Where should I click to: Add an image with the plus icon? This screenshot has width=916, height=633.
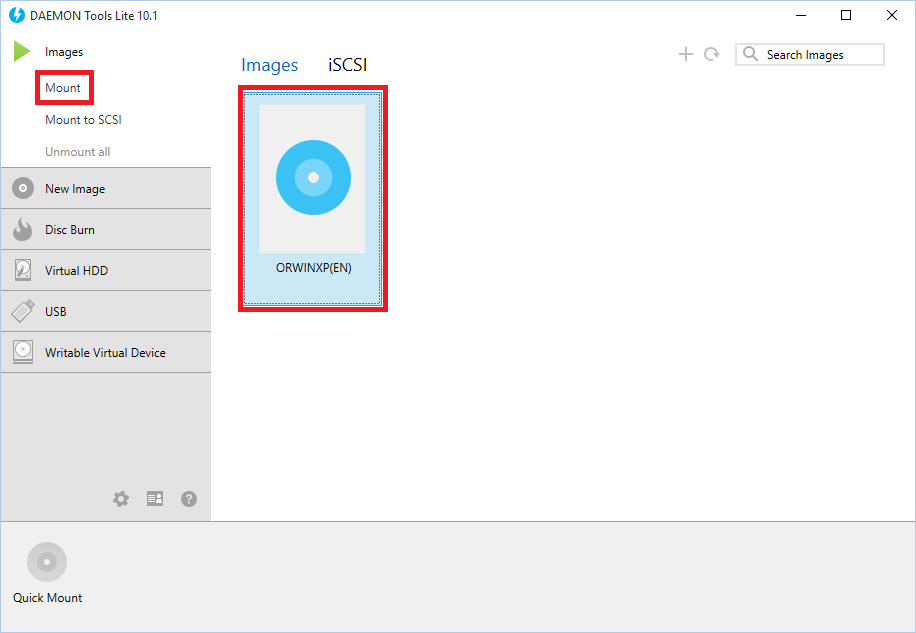tap(686, 54)
